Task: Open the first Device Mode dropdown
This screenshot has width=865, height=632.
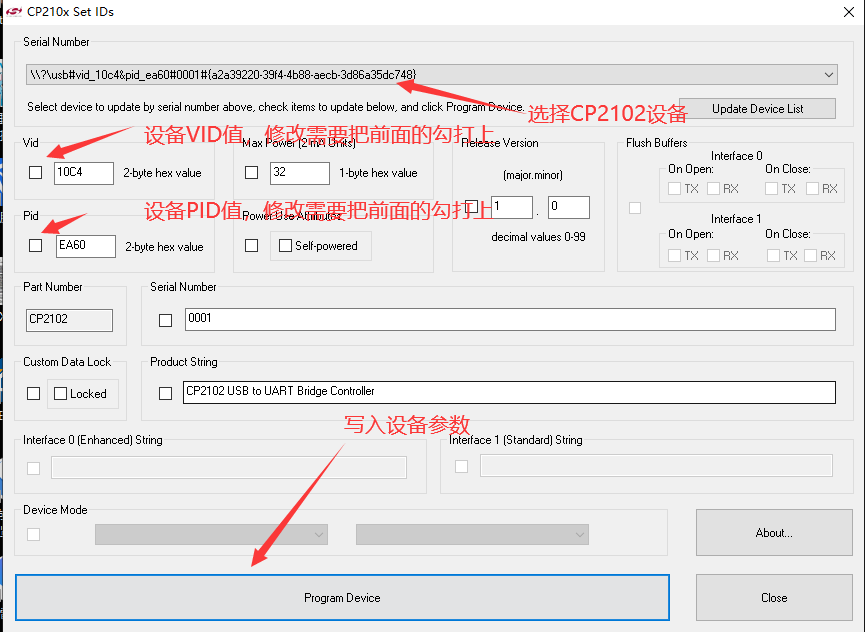Action: [211, 534]
